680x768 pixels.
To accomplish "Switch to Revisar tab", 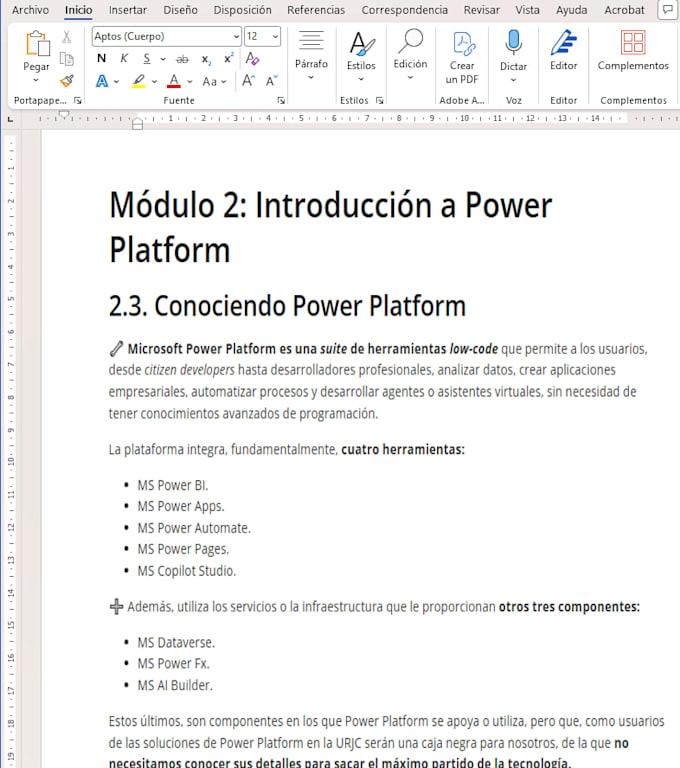I will tap(482, 10).
